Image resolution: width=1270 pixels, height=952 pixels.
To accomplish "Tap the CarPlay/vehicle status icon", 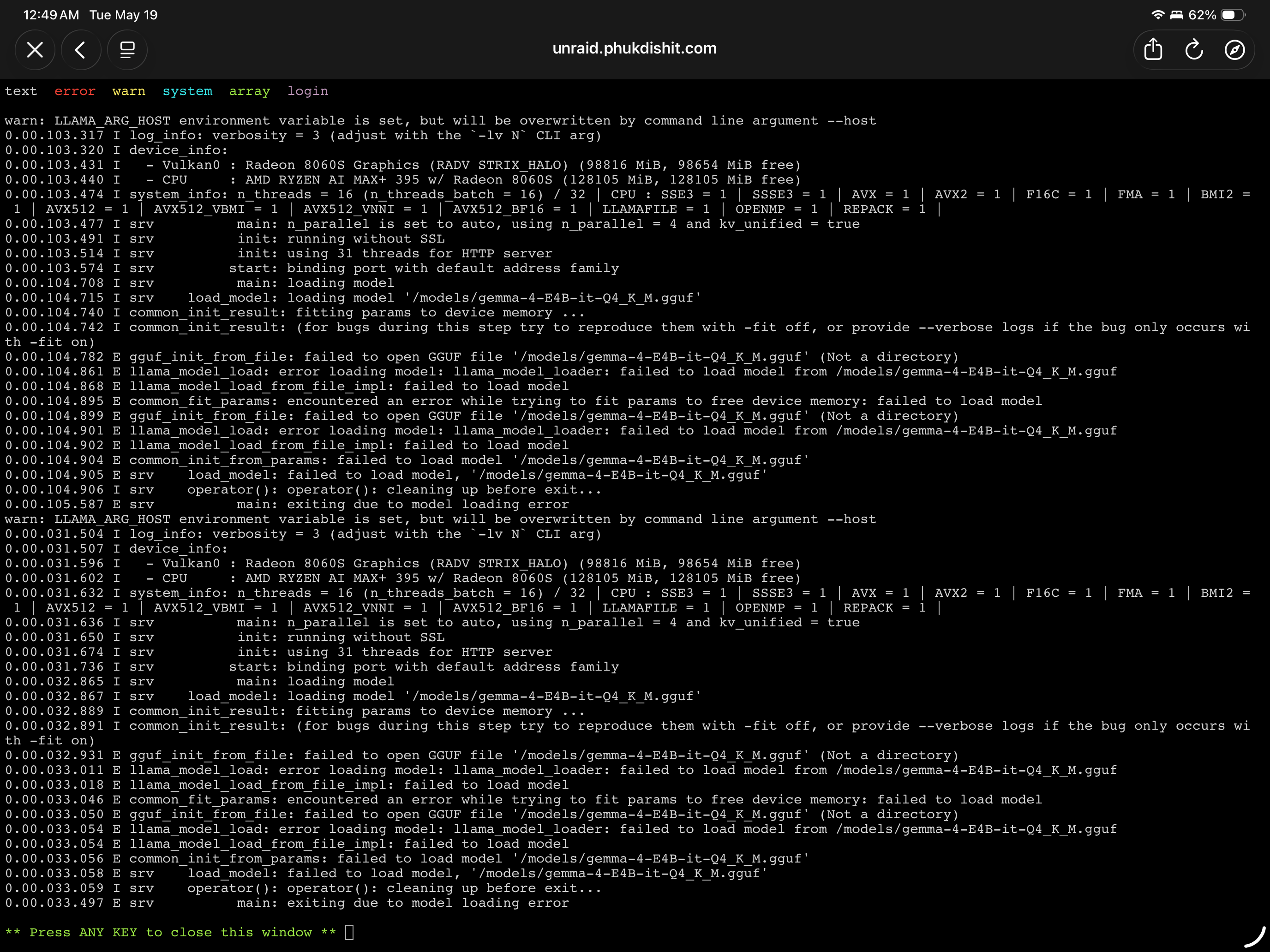I will [x=1176, y=15].
